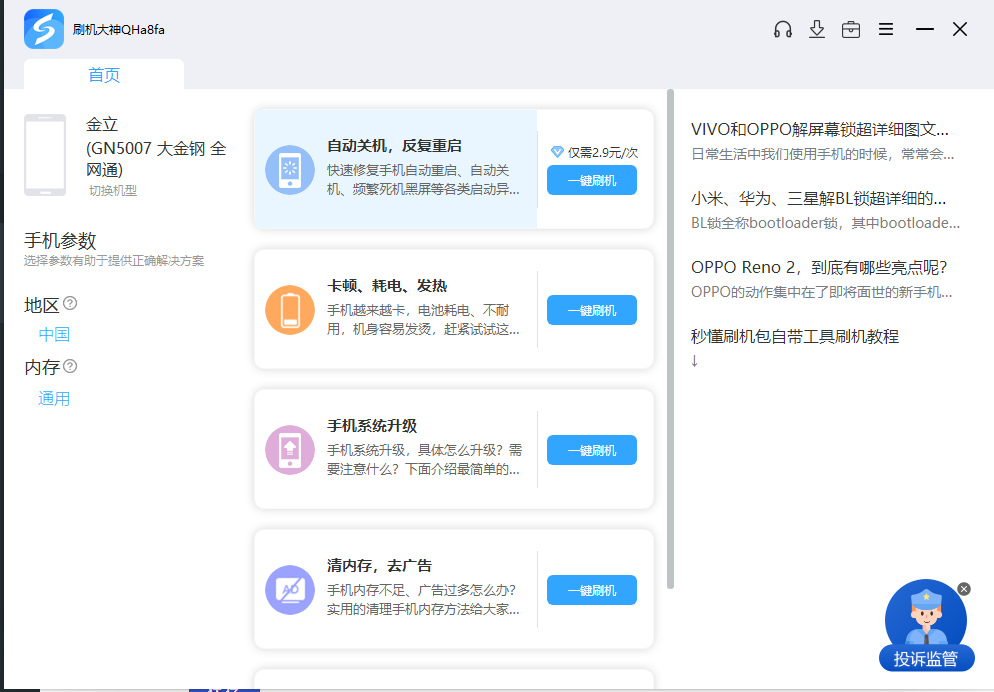Click the 仅需2.9元/次 price label

(x=603, y=153)
